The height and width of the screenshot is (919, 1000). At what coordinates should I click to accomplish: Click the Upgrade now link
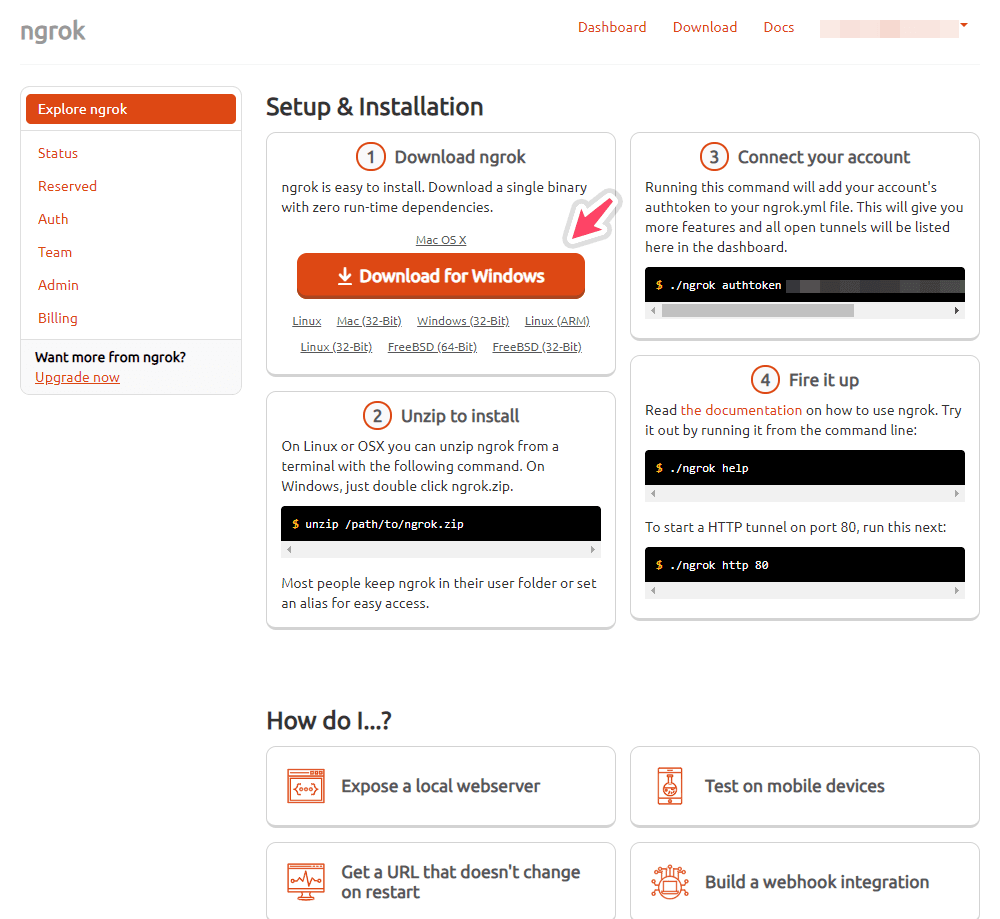tap(77, 378)
